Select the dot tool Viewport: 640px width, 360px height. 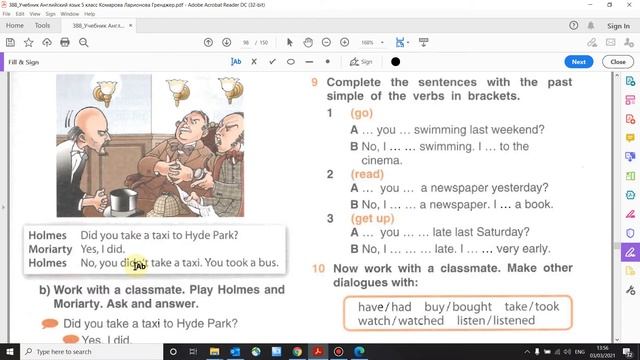327,62
